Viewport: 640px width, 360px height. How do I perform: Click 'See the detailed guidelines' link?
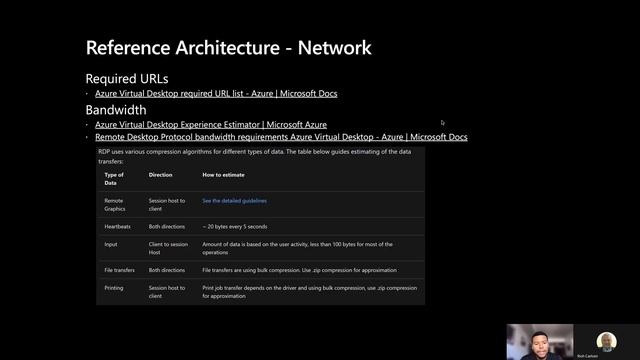click(234, 201)
